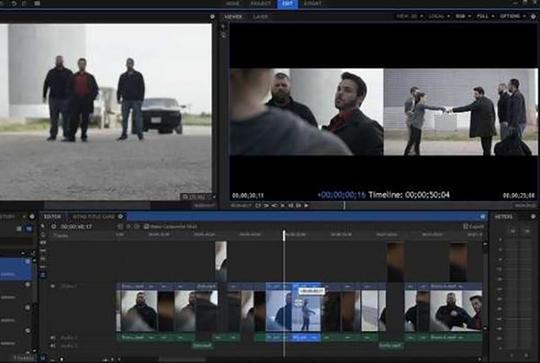The height and width of the screenshot is (363, 540).
Task: Click the viewer play button
Action: (306, 205)
